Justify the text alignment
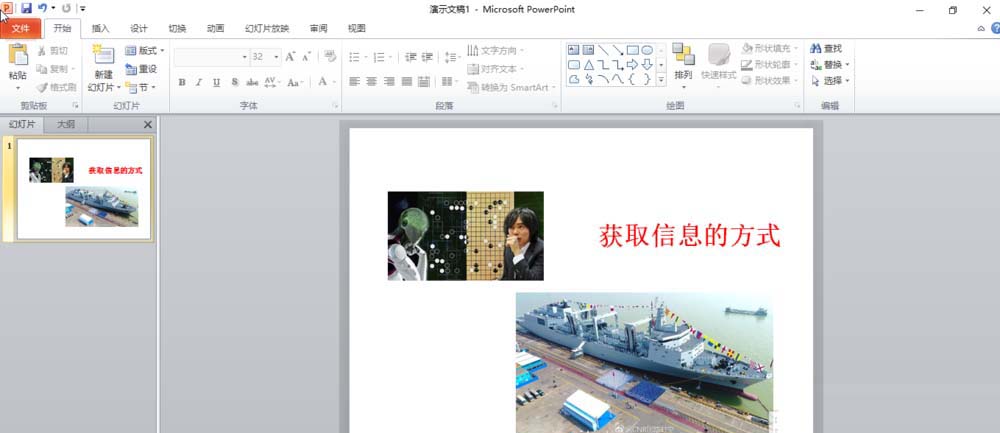The height and width of the screenshot is (433, 1000). (406, 82)
